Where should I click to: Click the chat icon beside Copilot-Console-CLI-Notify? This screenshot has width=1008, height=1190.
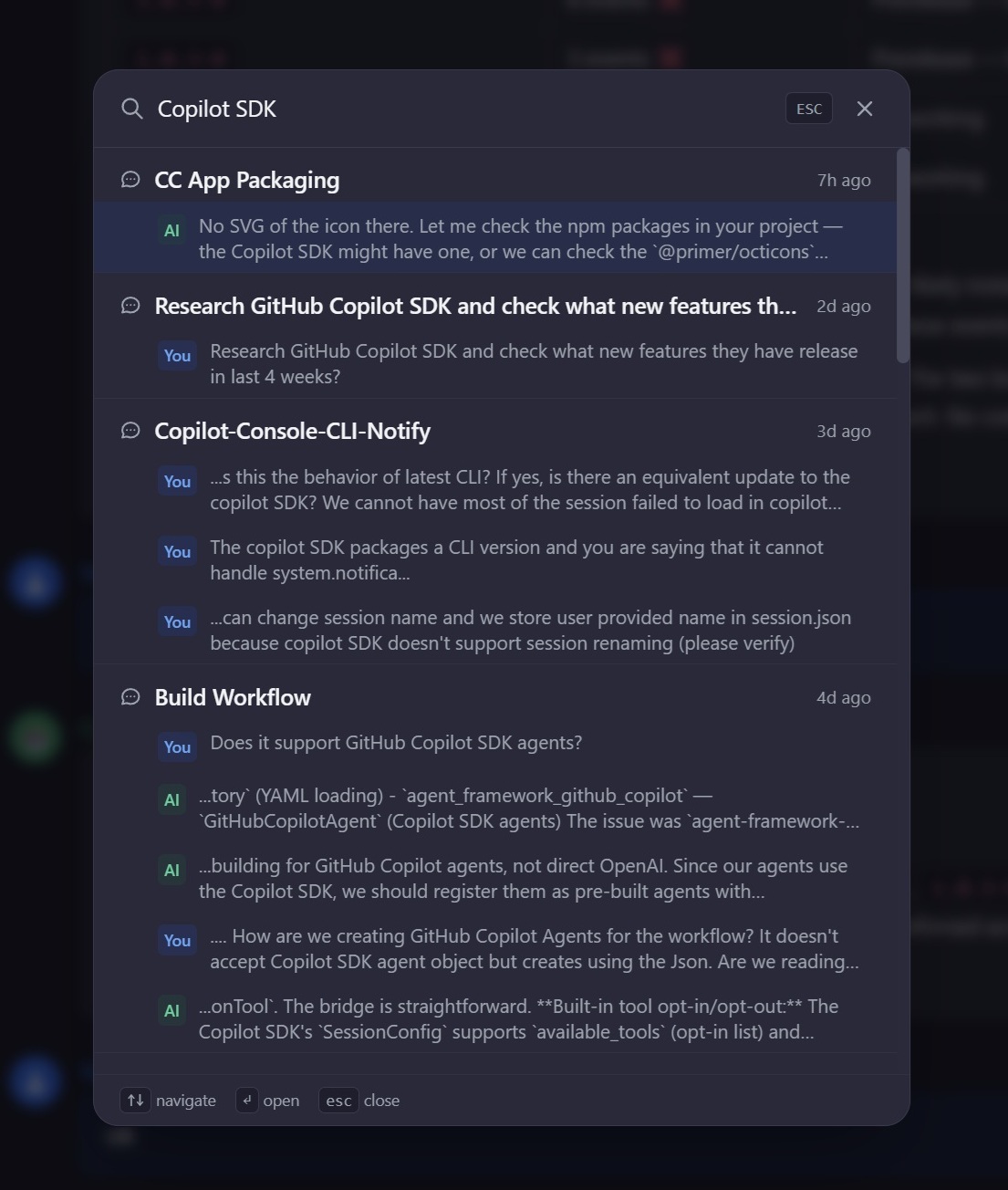pyautogui.click(x=130, y=431)
